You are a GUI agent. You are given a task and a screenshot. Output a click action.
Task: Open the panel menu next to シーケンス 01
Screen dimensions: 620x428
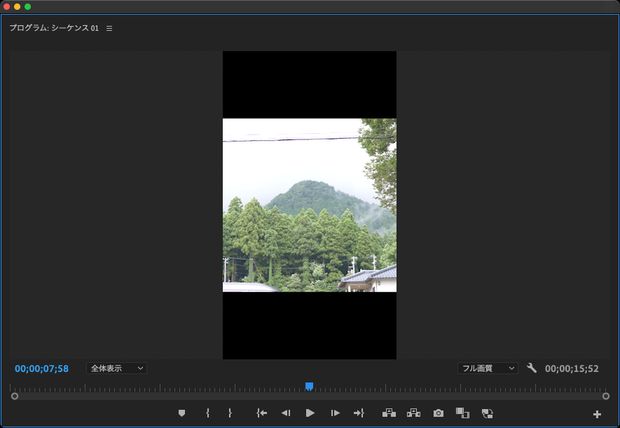click(x=109, y=28)
